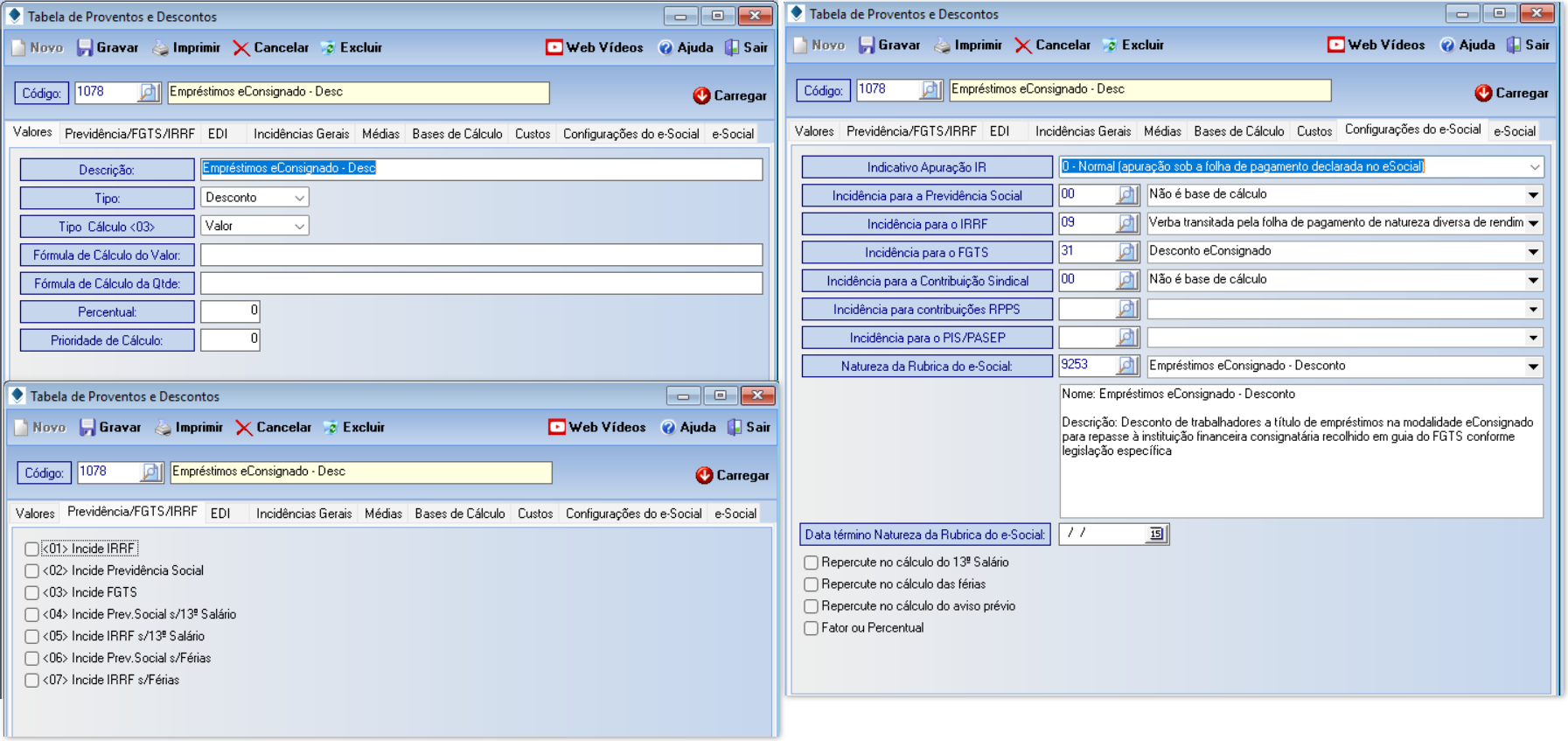Expand the Tipo Cálculo dropdown showing Valor
This screenshot has width=1568, height=741.
[299, 227]
